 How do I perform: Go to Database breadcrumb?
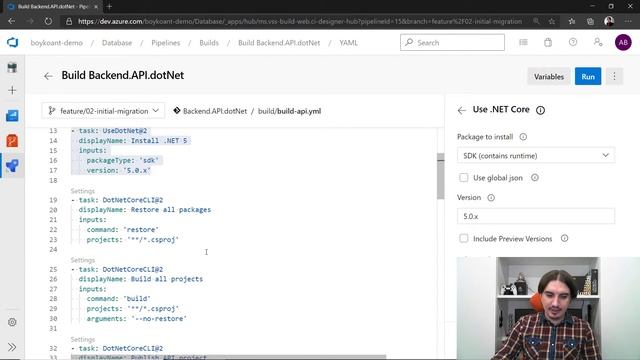pyautogui.click(x=117, y=42)
